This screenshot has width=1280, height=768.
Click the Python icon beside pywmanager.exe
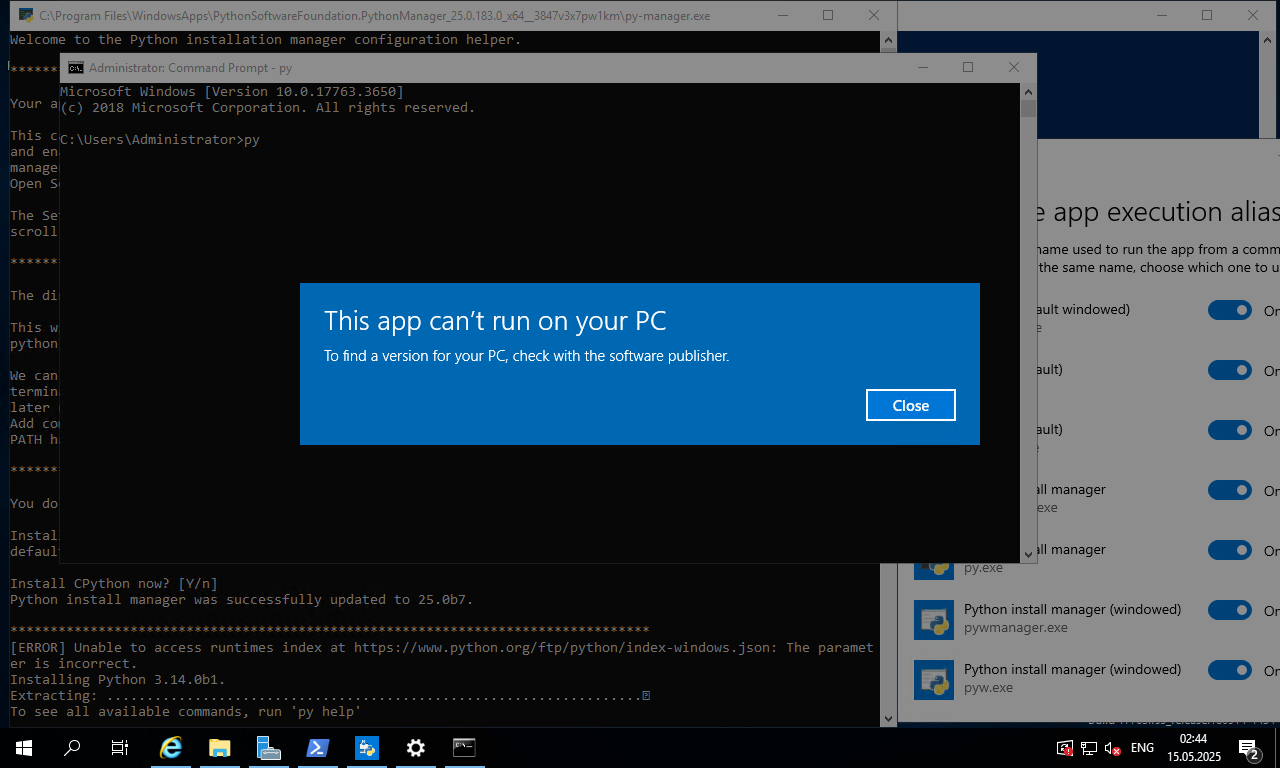click(x=934, y=619)
